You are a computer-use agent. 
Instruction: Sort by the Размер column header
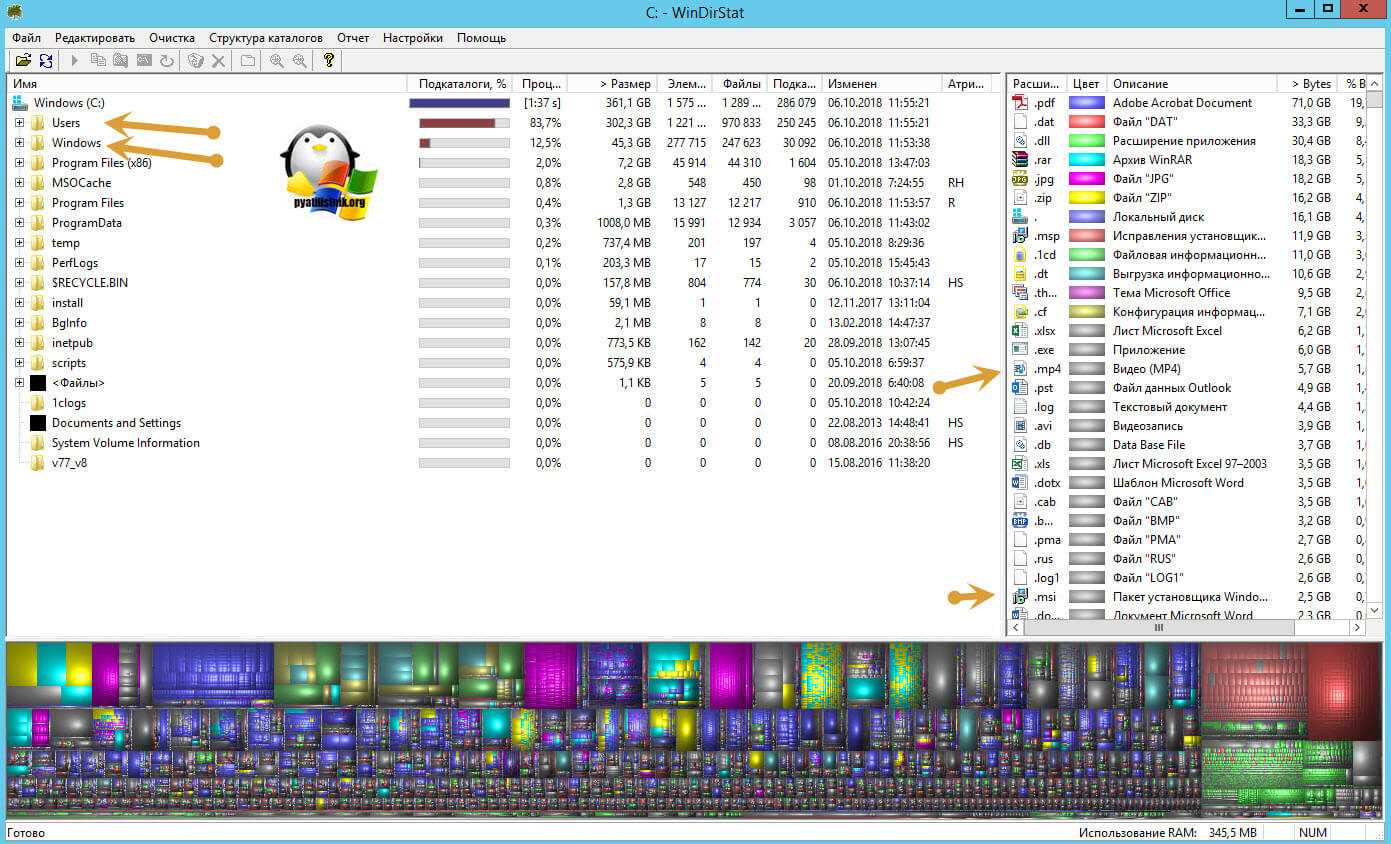click(625, 84)
